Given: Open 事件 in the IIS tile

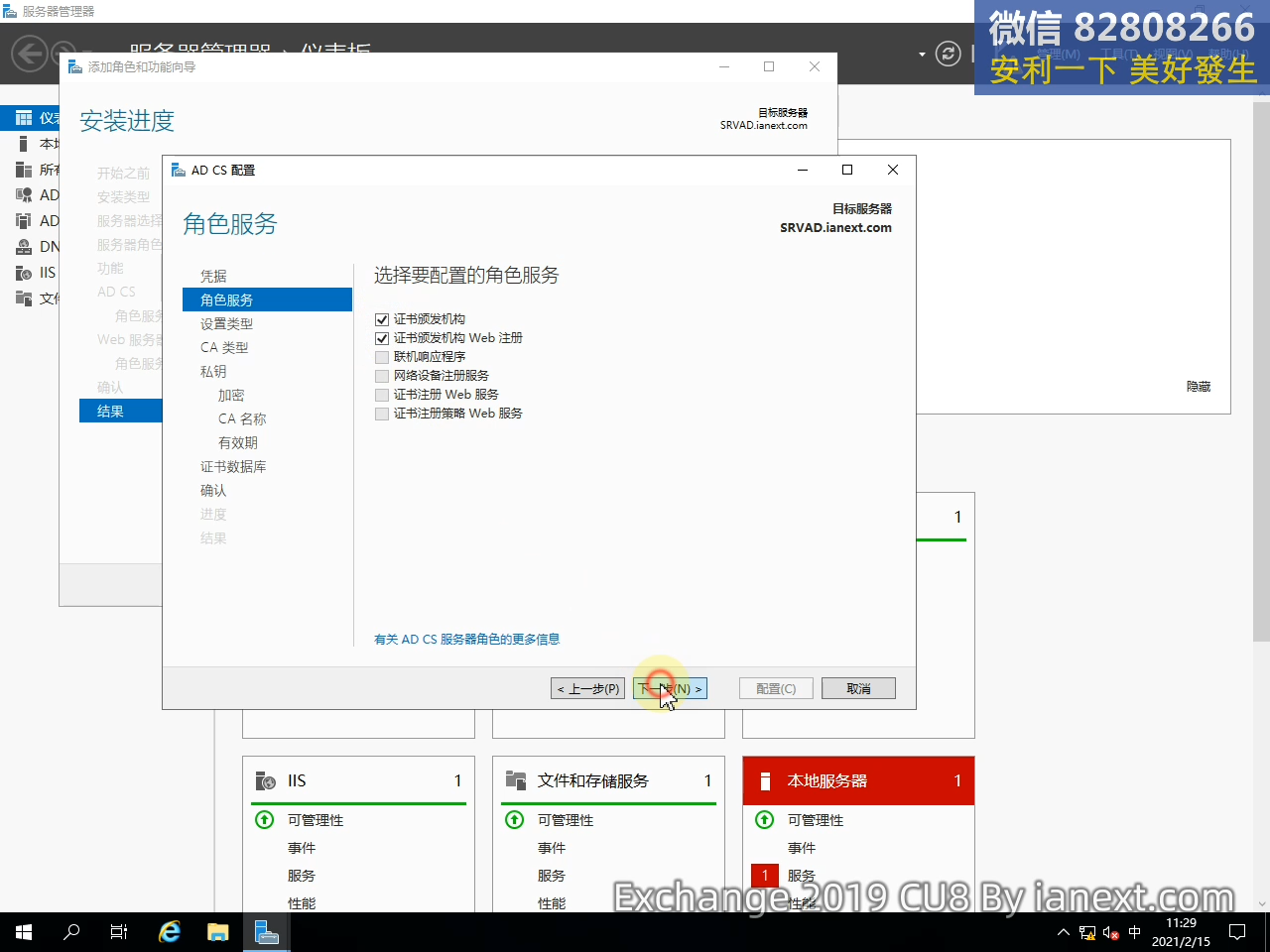Looking at the screenshot, I should click(x=302, y=848).
